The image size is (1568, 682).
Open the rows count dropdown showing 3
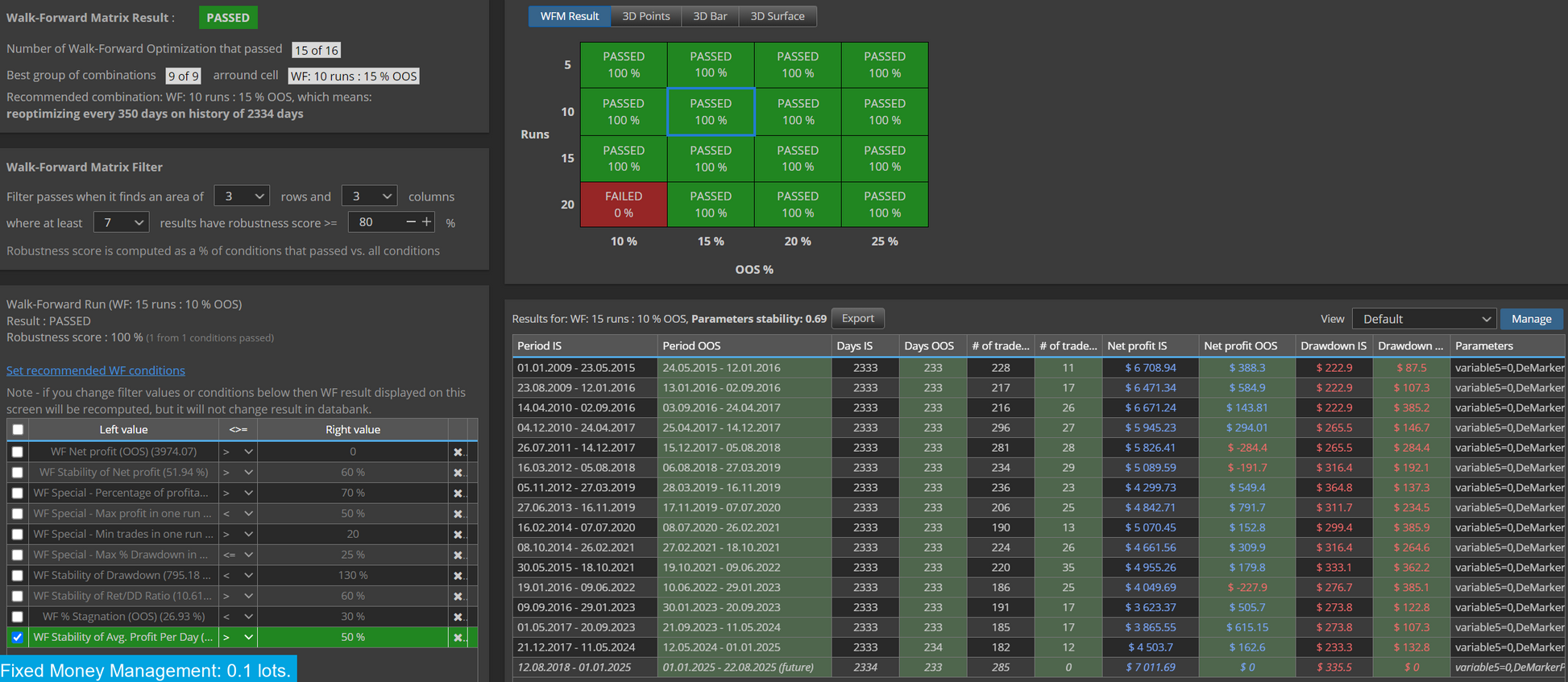(242, 196)
